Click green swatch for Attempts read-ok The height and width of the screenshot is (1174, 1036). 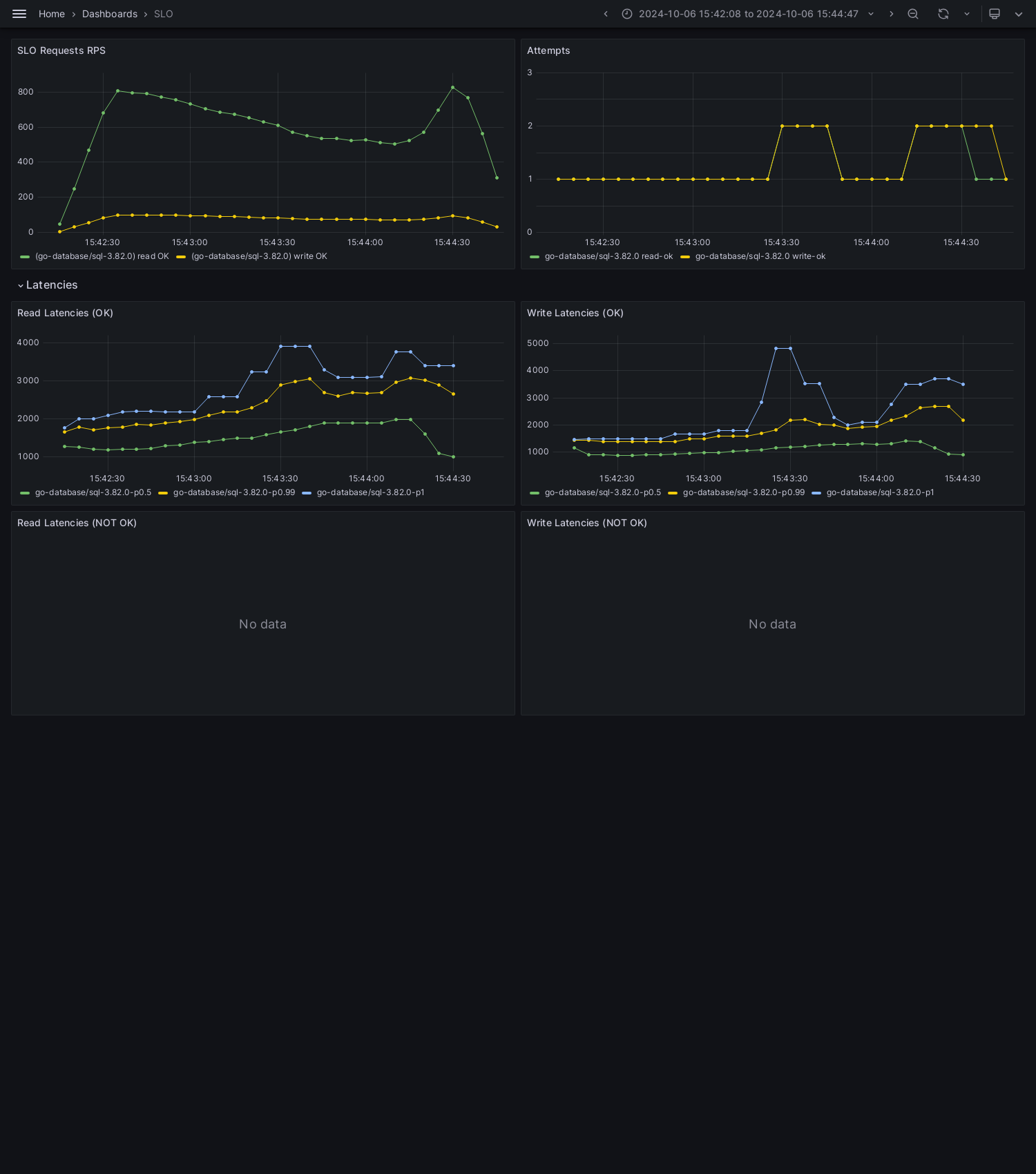[535, 257]
